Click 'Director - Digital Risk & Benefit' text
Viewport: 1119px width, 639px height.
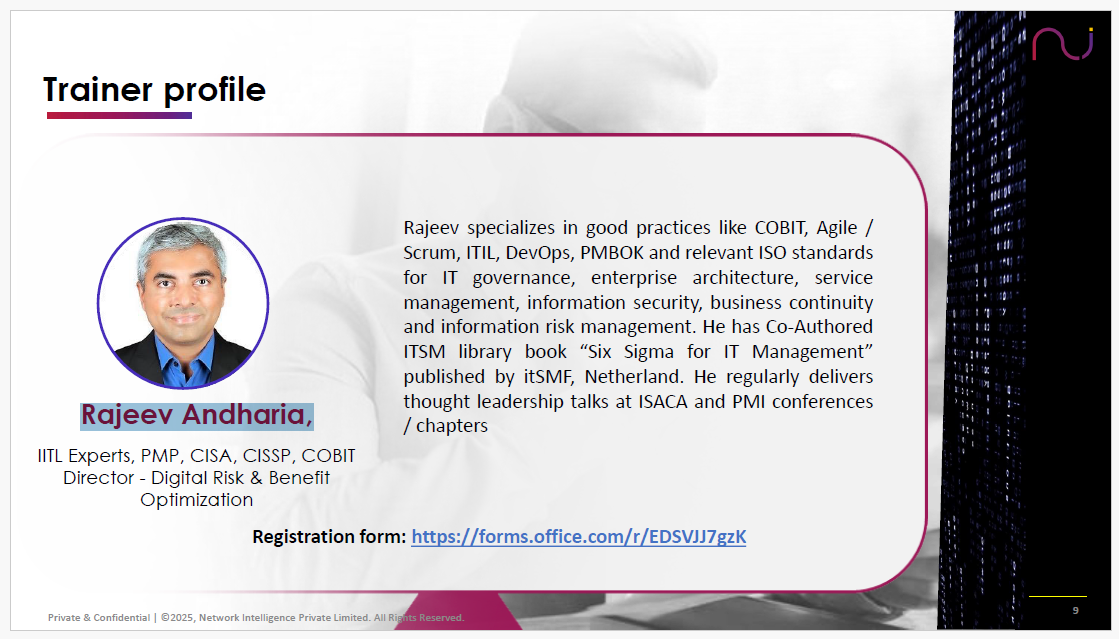tap(196, 478)
